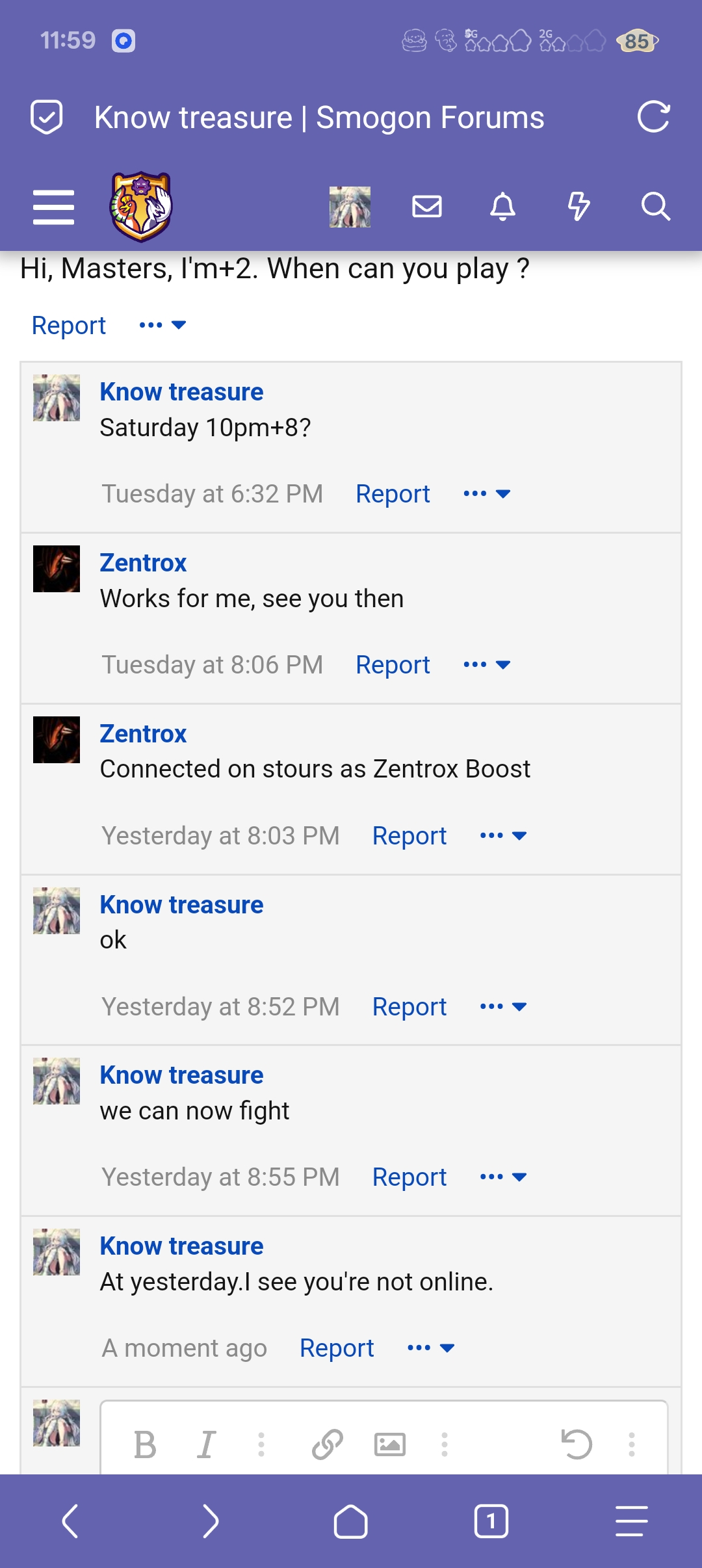The height and width of the screenshot is (1568, 702).
Task: Undo the last edit in the editor
Action: click(577, 1445)
